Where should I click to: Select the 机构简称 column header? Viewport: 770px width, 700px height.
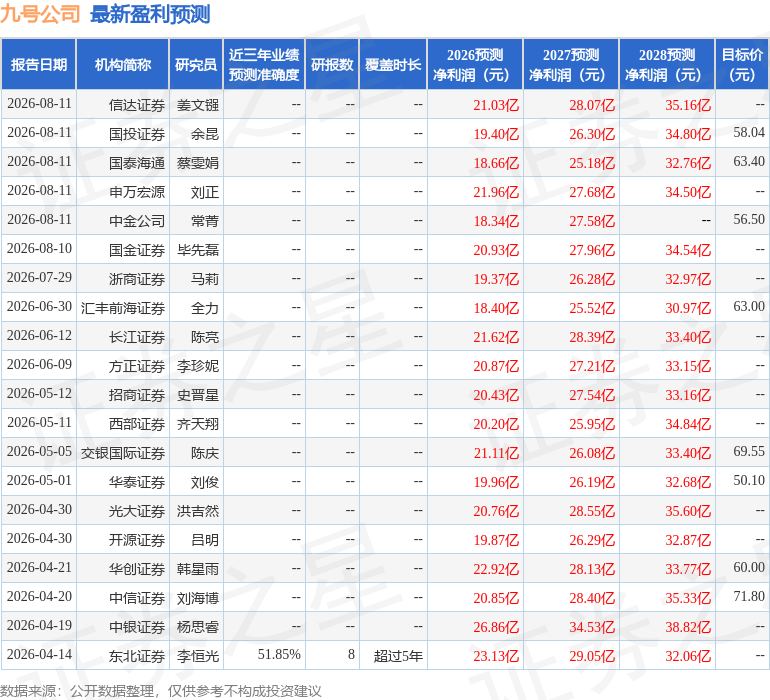click(123, 64)
